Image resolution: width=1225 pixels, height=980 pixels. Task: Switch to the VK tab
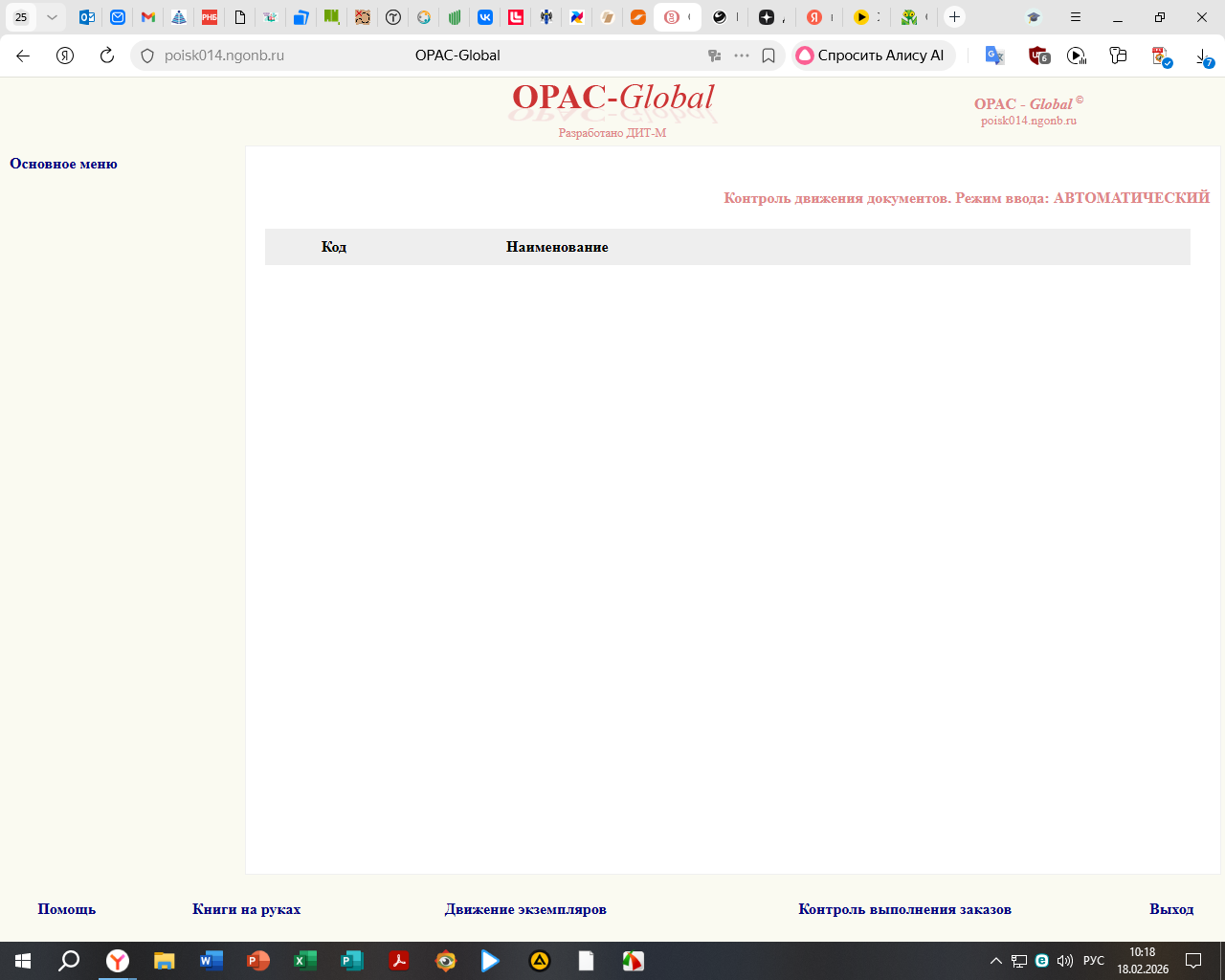pyautogui.click(x=485, y=17)
